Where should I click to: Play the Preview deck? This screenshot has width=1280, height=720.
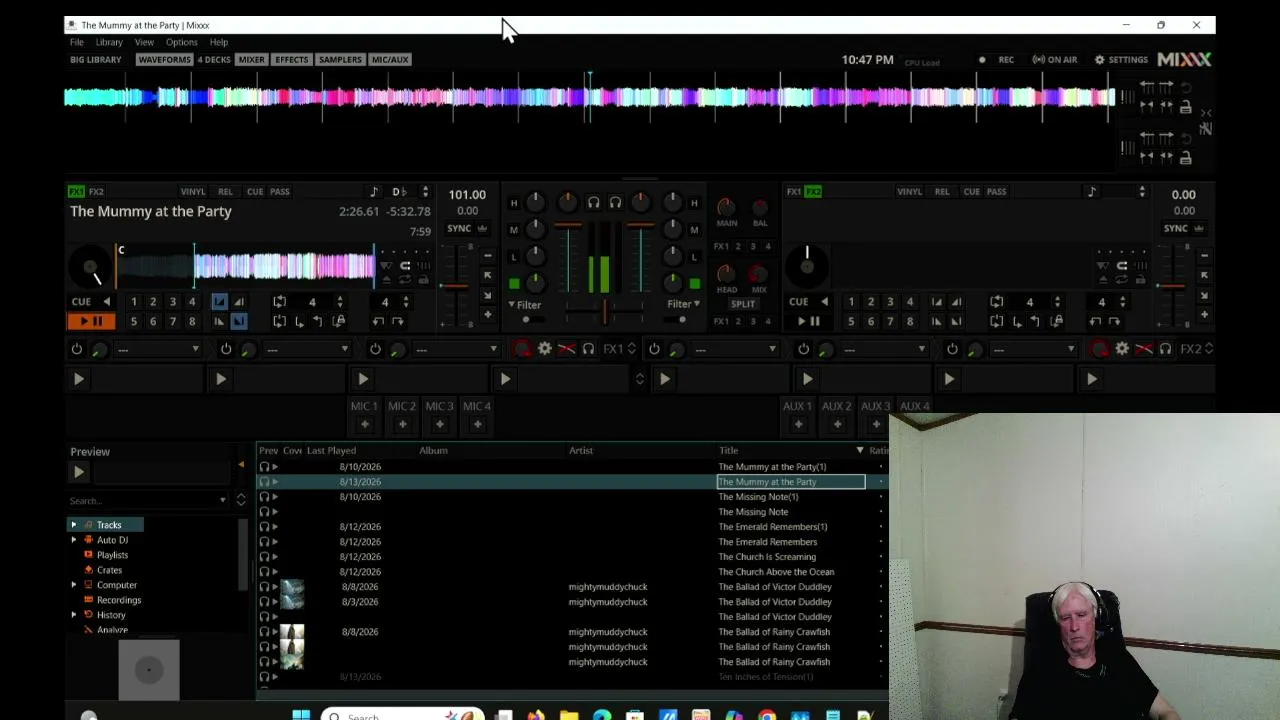79,472
